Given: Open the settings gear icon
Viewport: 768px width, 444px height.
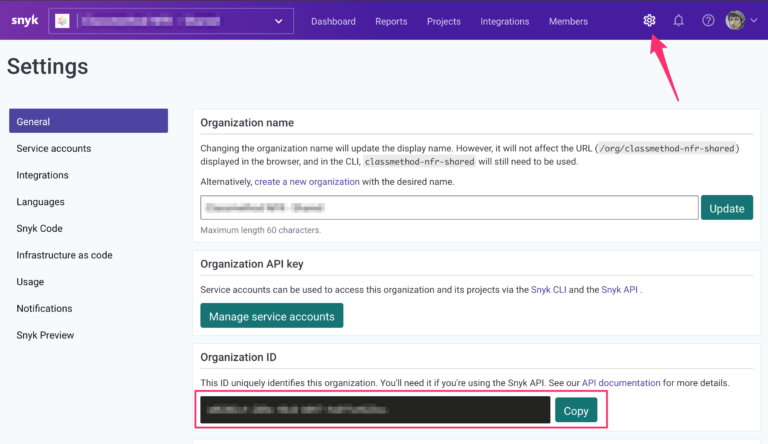Looking at the screenshot, I should pos(649,21).
